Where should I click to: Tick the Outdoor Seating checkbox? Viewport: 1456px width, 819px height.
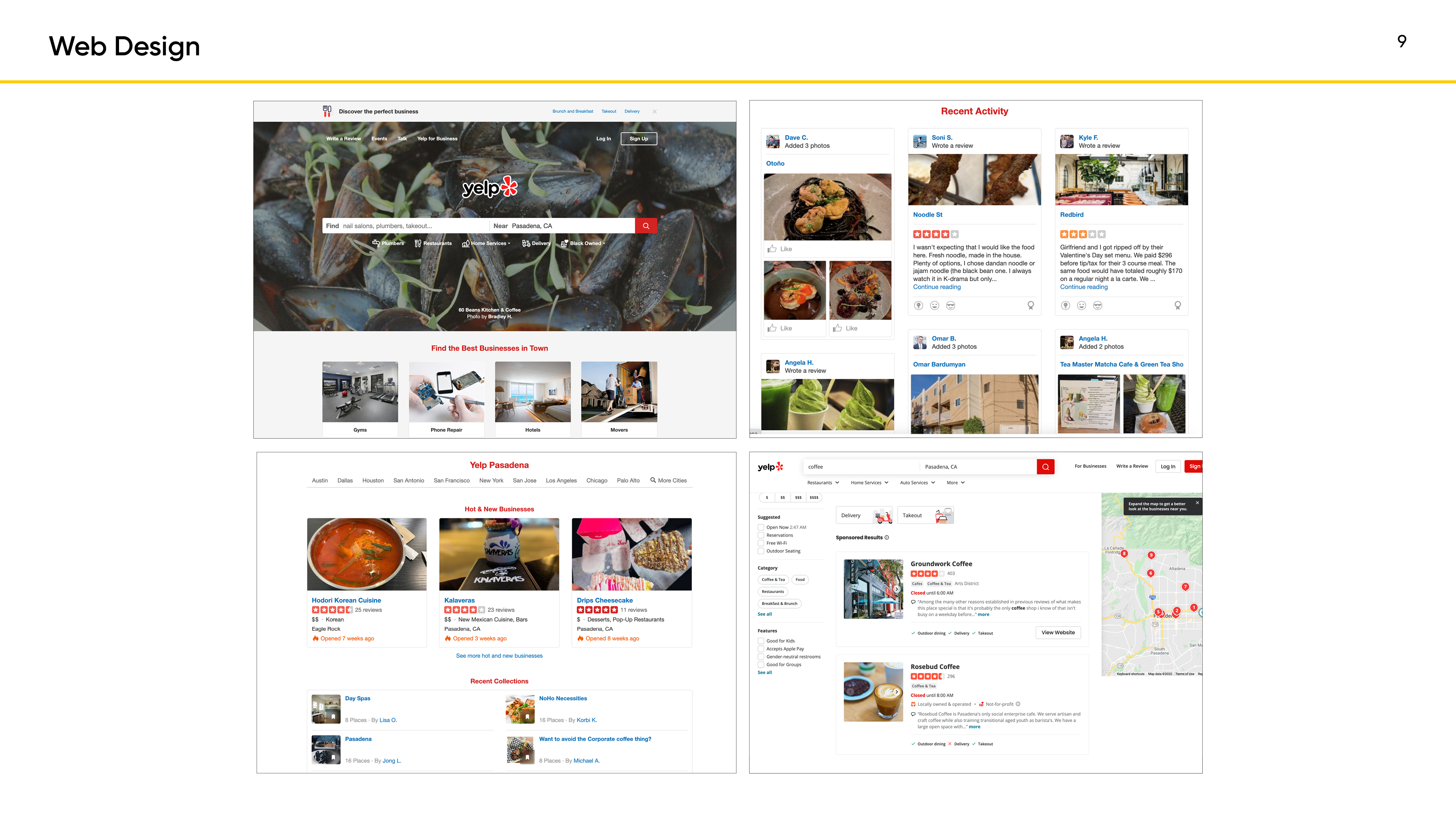[x=761, y=551]
